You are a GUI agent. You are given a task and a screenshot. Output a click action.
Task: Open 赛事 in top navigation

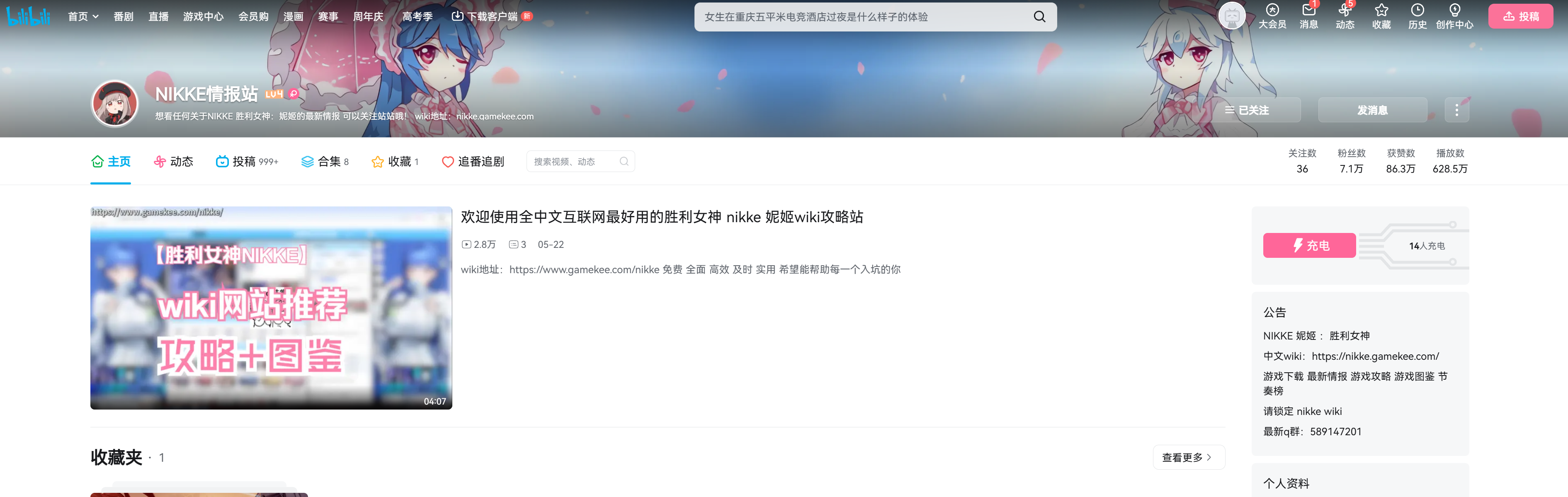coord(328,17)
